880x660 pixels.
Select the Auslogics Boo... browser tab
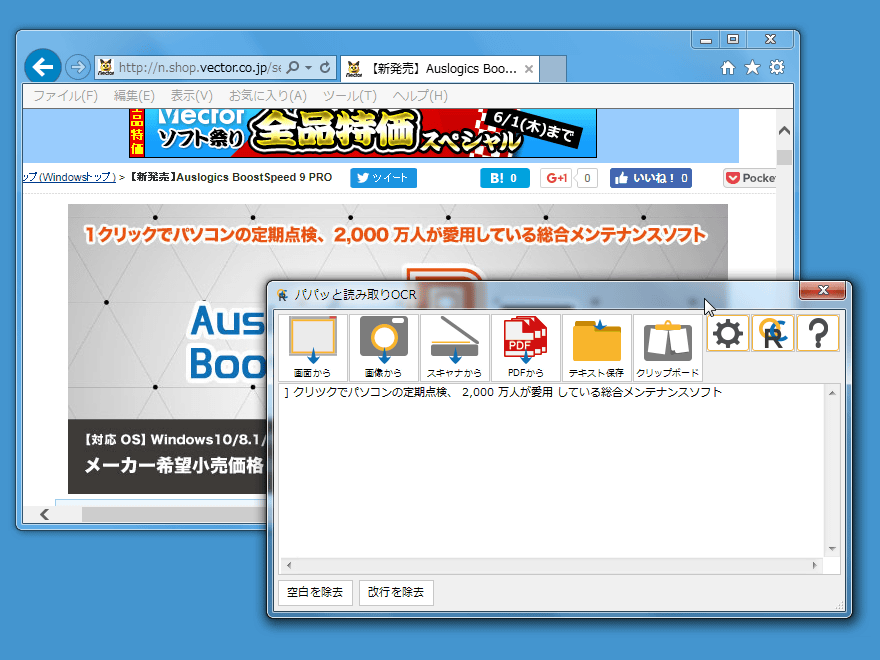[440, 68]
